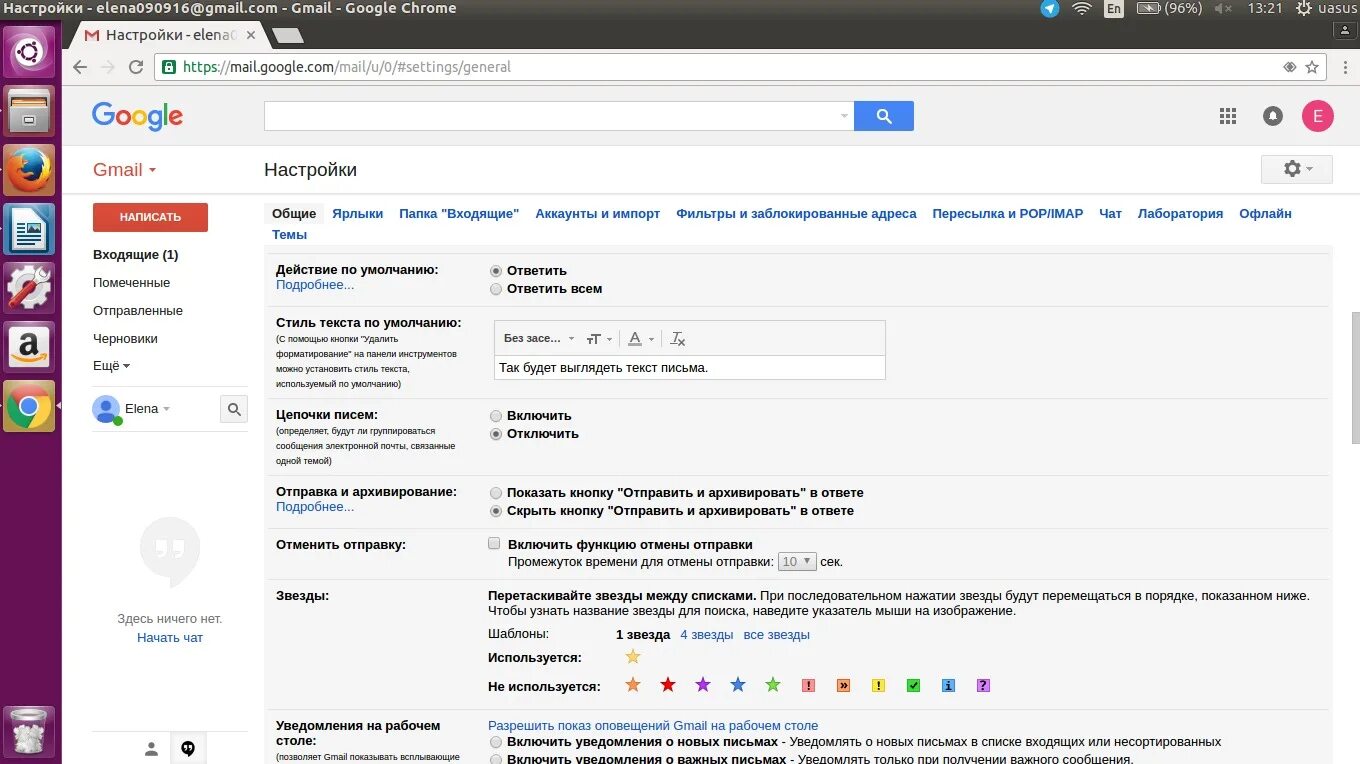Switch to the Аккаунты и импорт tab

click(598, 214)
